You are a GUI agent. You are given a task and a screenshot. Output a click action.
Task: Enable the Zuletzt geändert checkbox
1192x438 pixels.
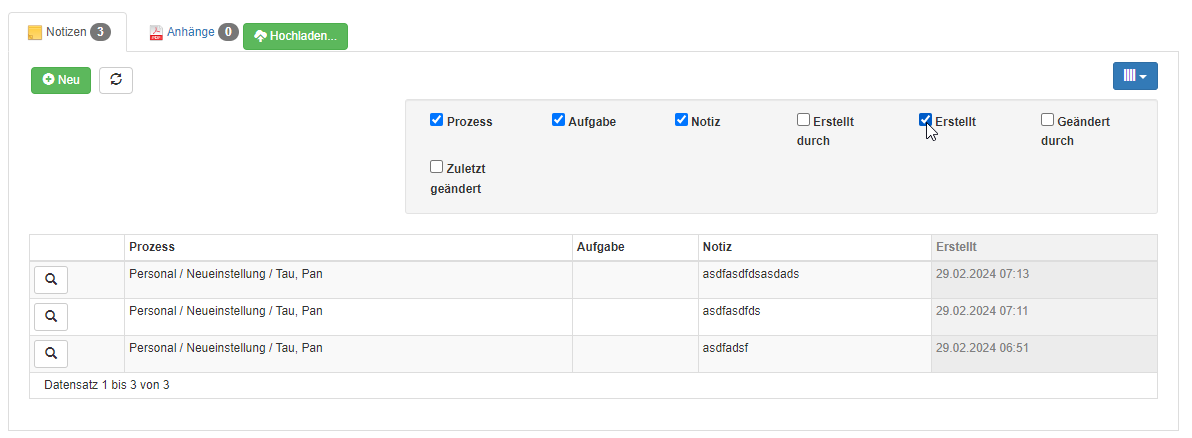(x=436, y=167)
